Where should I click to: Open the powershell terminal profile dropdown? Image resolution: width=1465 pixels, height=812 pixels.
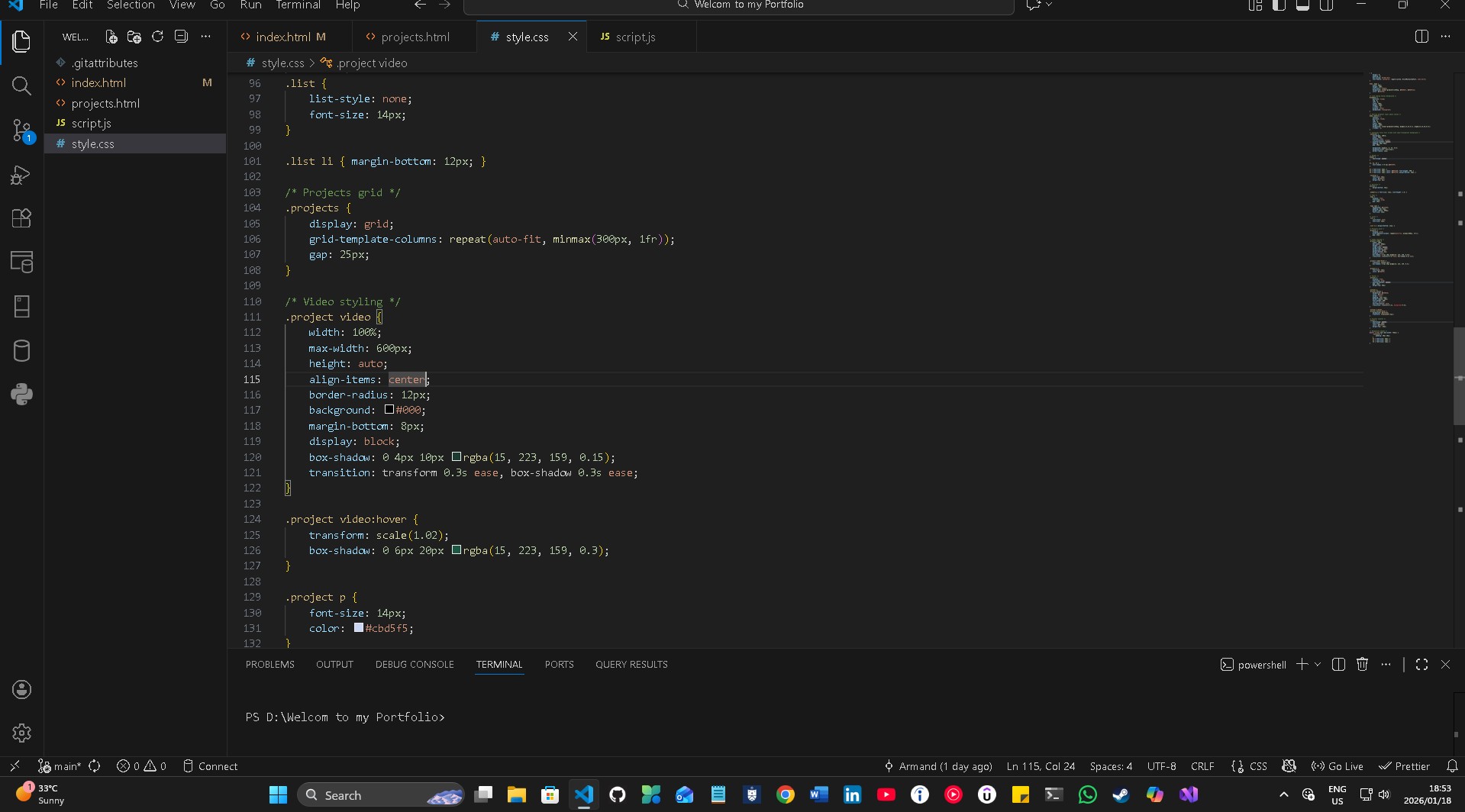(1318, 664)
